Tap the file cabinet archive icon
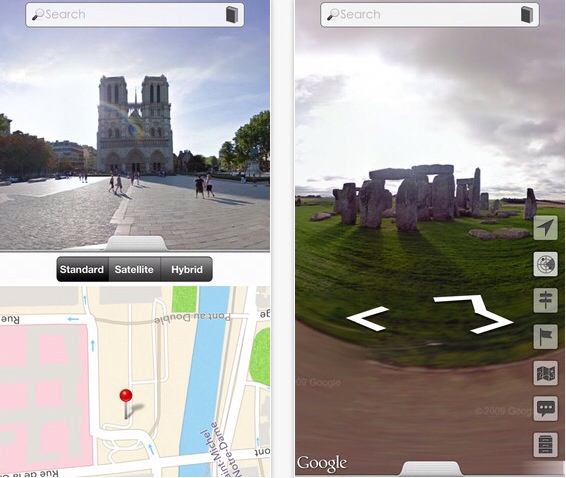Viewport: 566px width, 478px height. coord(545,445)
